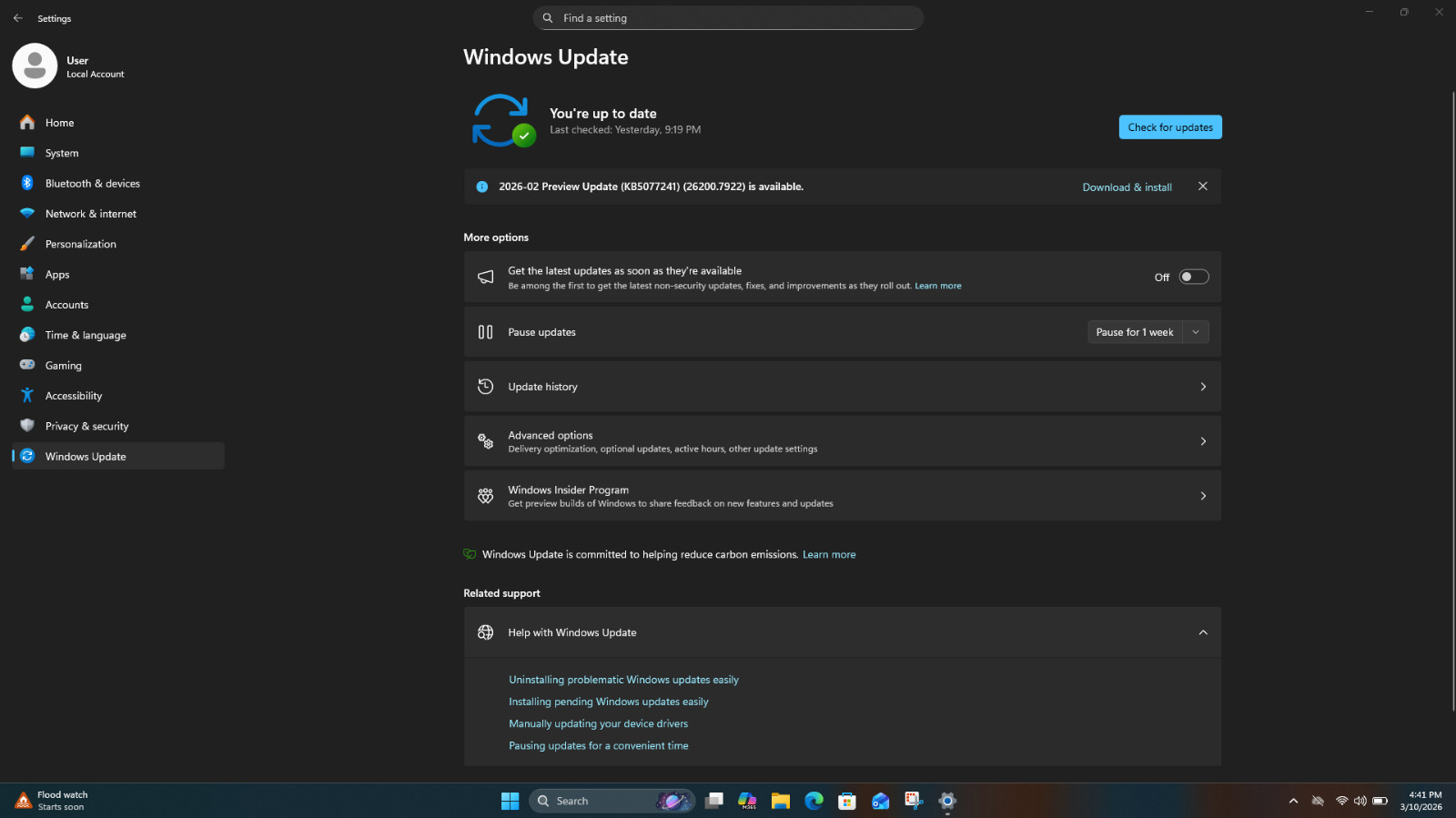Collapse Help with Windows Update section

coord(1202,632)
